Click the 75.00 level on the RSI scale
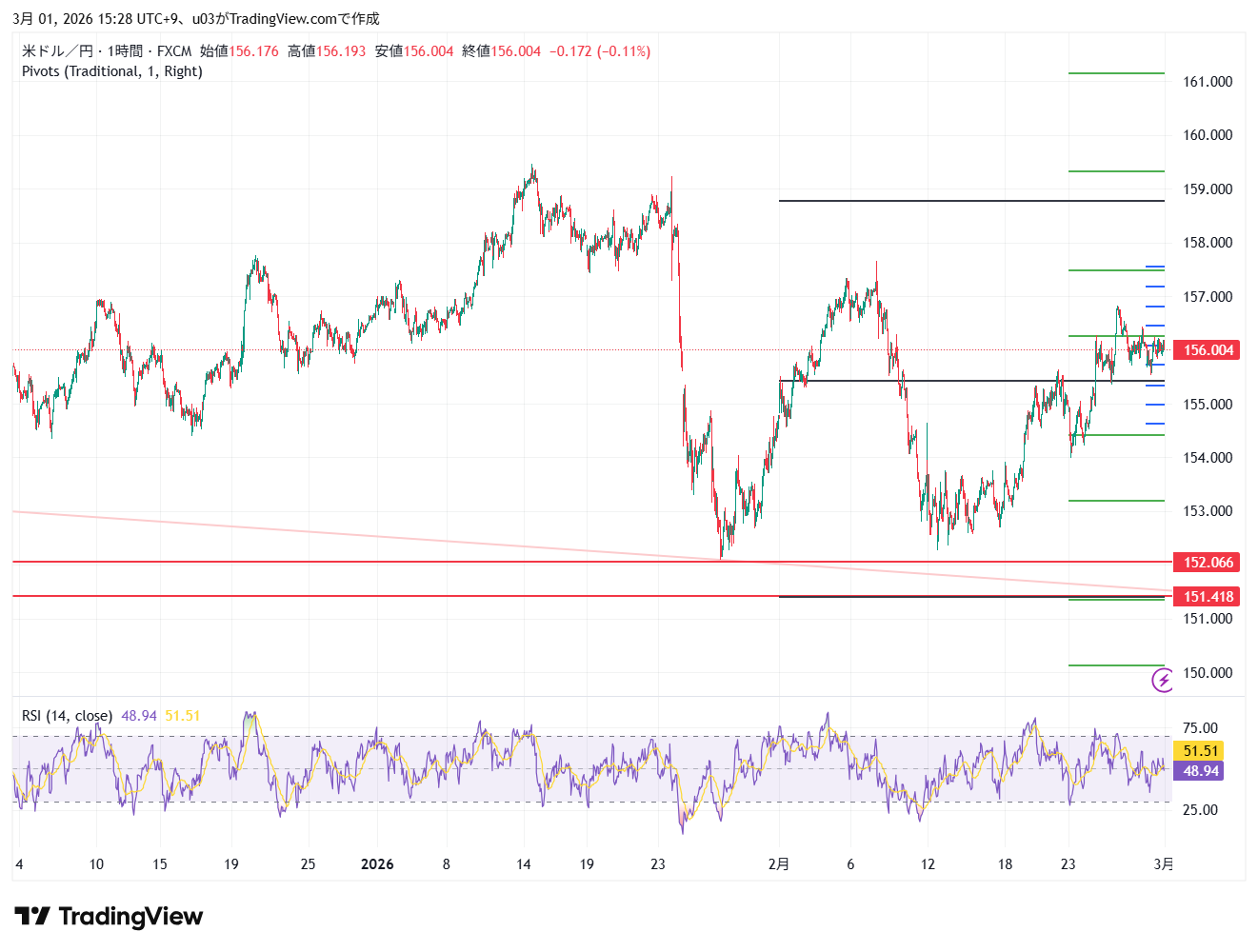This screenshot has width=1258, height=952. tap(1200, 728)
